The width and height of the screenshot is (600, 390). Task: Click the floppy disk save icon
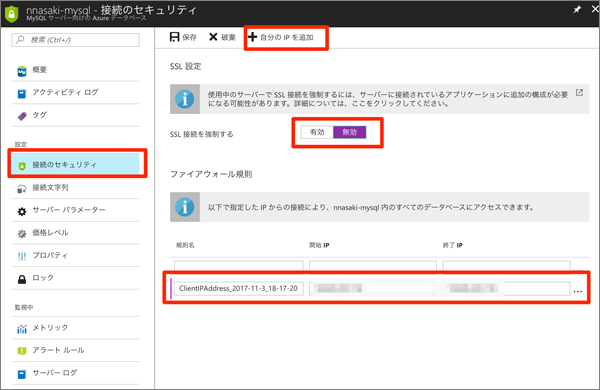point(174,37)
